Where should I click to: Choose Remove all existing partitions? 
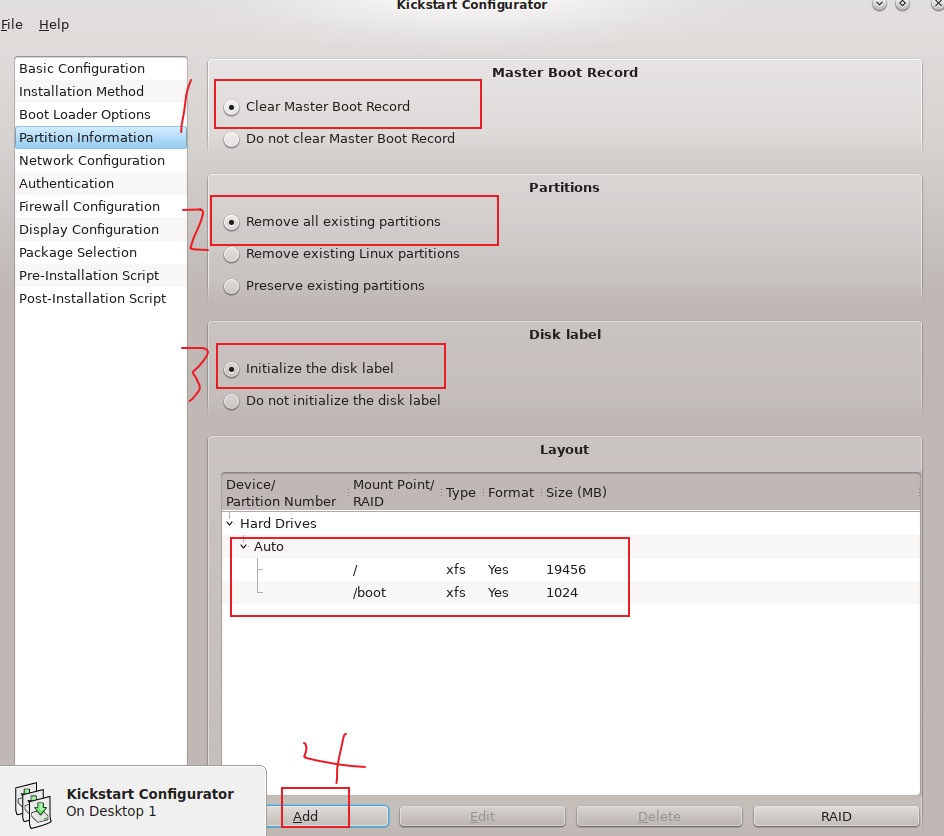pyautogui.click(x=231, y=222)
